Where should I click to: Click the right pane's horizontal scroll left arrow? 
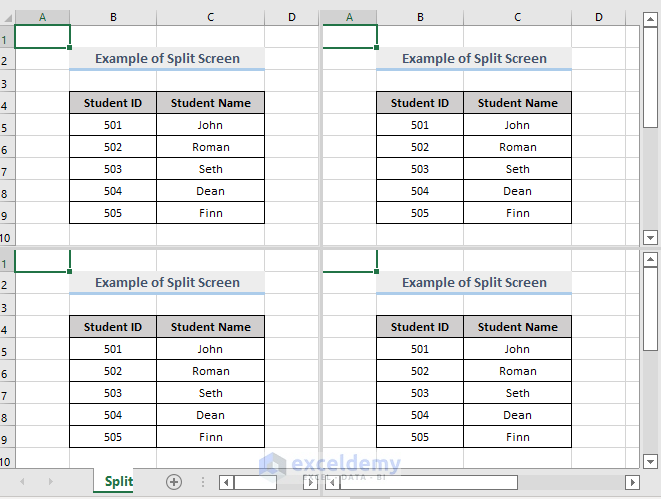pyautogui.click(x=333, y=482)
